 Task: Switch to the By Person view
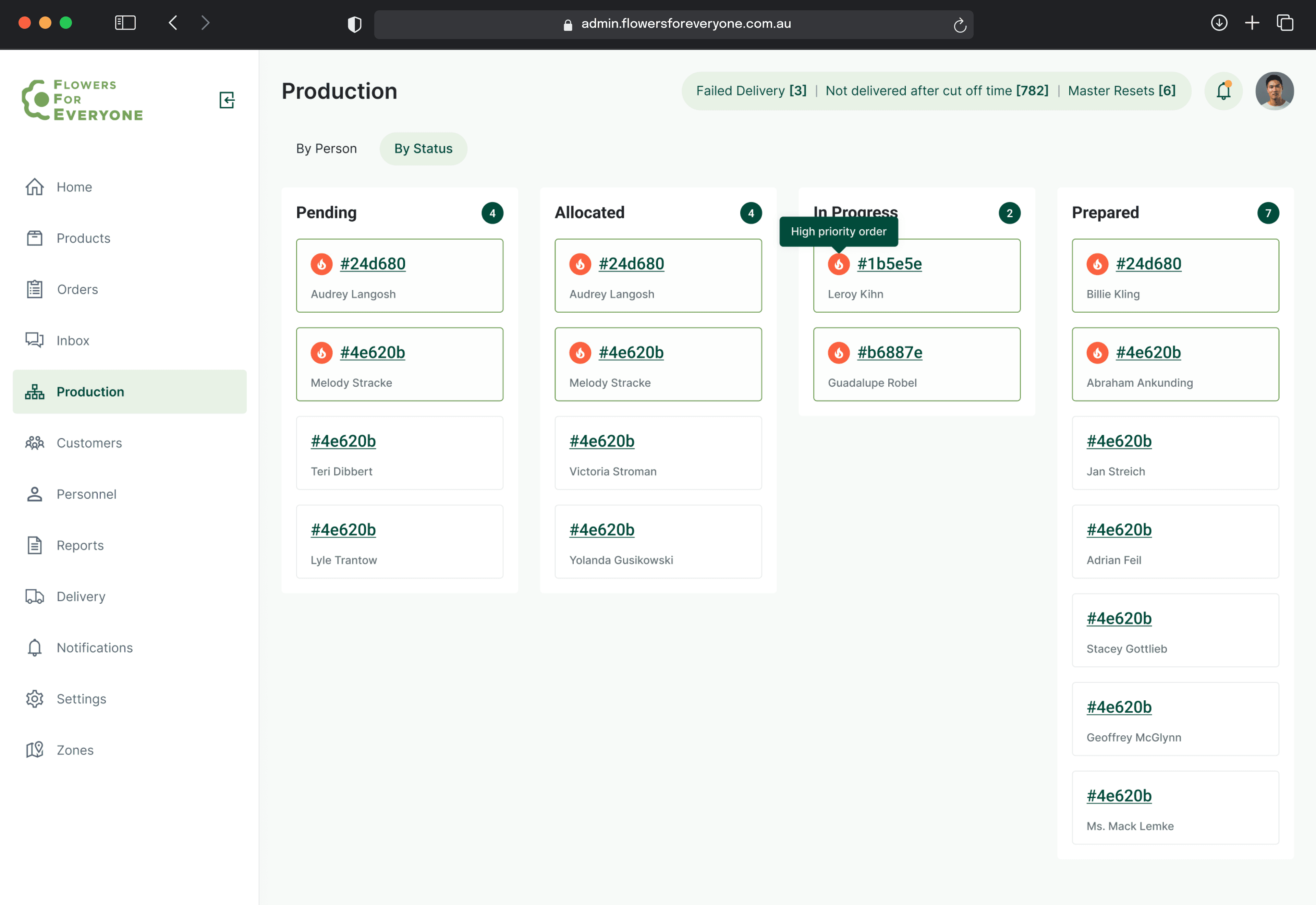(x=327, y=148)
